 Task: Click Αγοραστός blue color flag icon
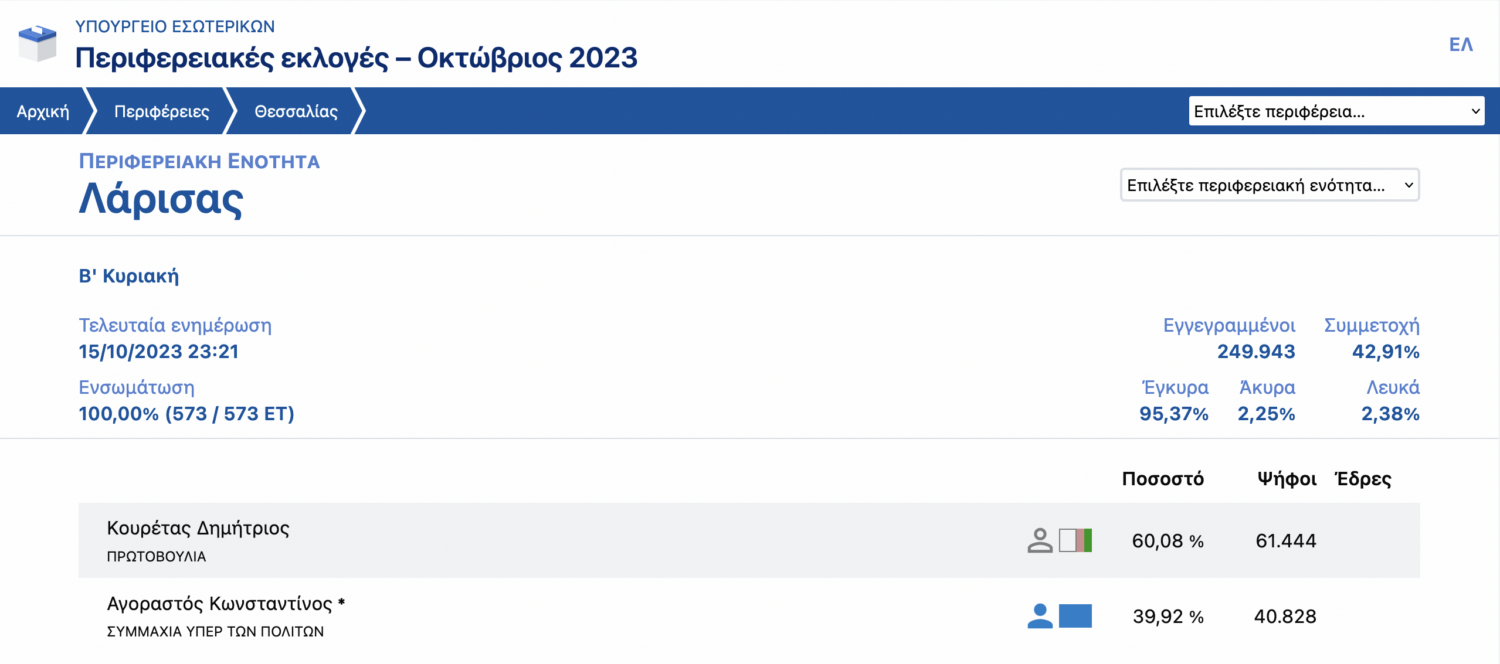pyautogui.click(x=1075, y=616)
